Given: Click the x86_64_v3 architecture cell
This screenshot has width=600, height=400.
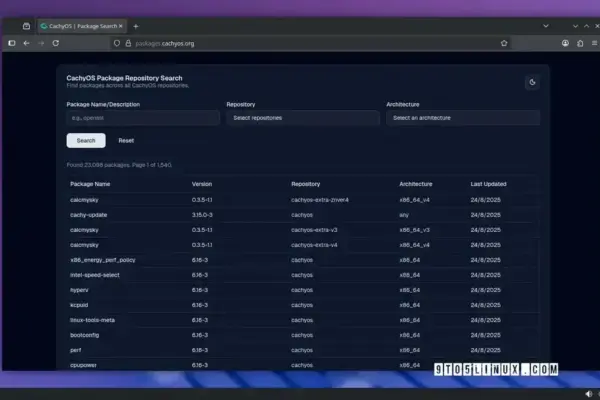Looking at the screenshot, I should (x=414, y=230).
